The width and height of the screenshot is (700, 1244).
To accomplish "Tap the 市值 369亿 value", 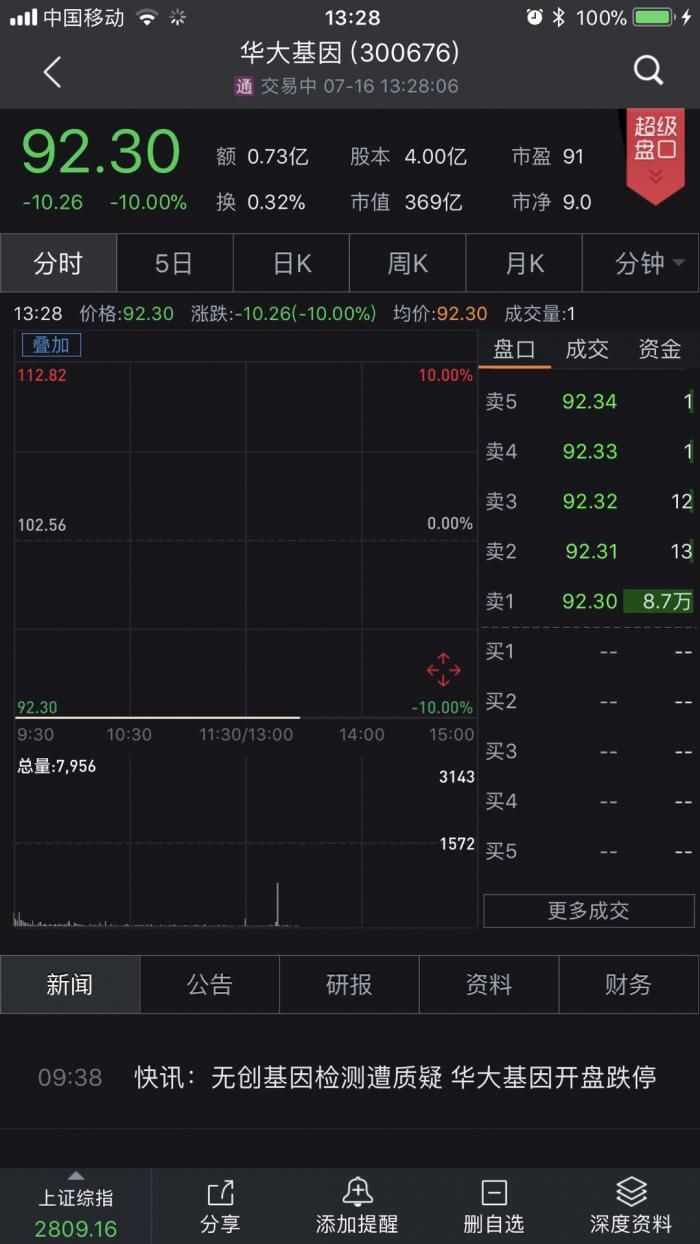I will click(406, 202).
